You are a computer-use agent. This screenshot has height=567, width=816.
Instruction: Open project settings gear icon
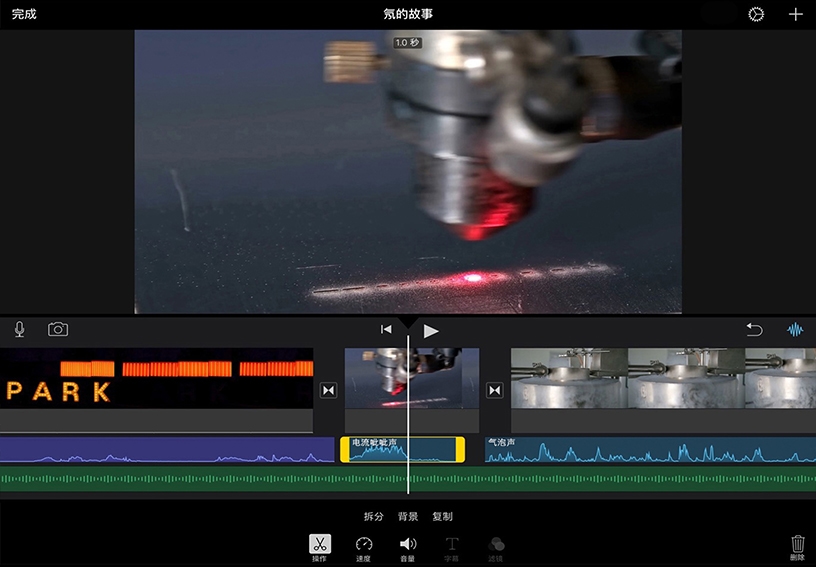tap(756, 15)
